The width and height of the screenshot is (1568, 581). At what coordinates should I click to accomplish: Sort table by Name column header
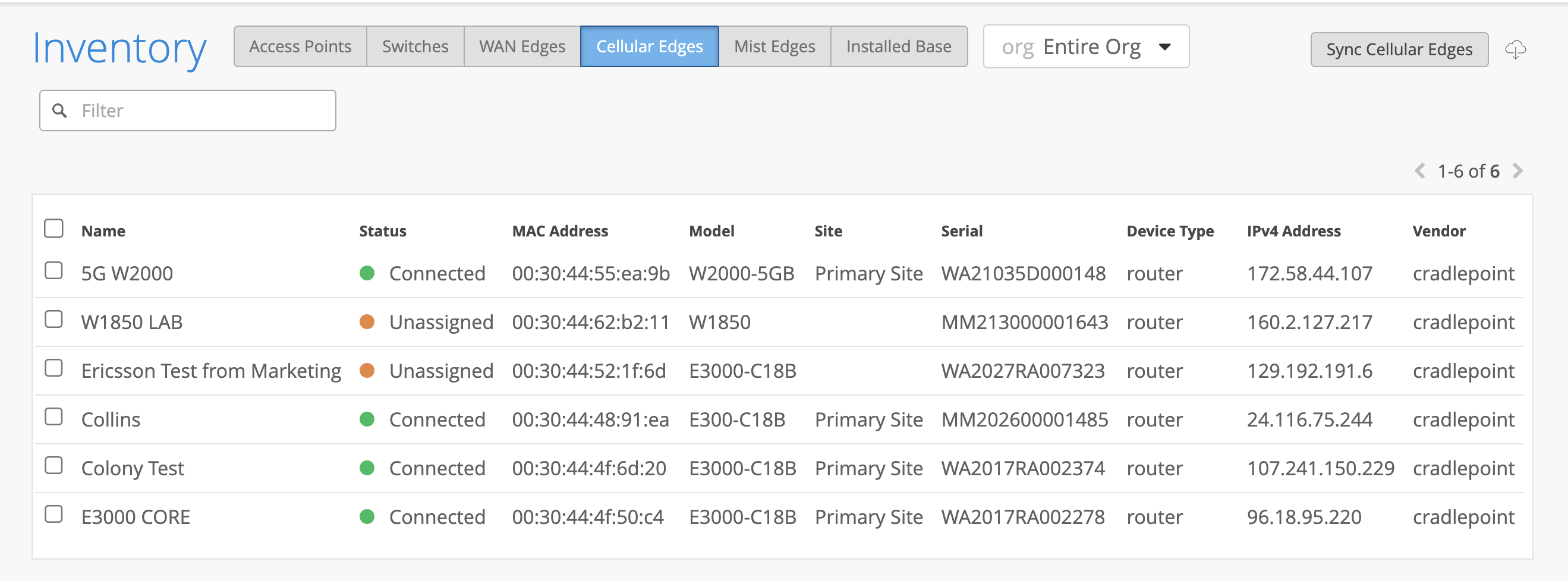(x=103, y=231)
